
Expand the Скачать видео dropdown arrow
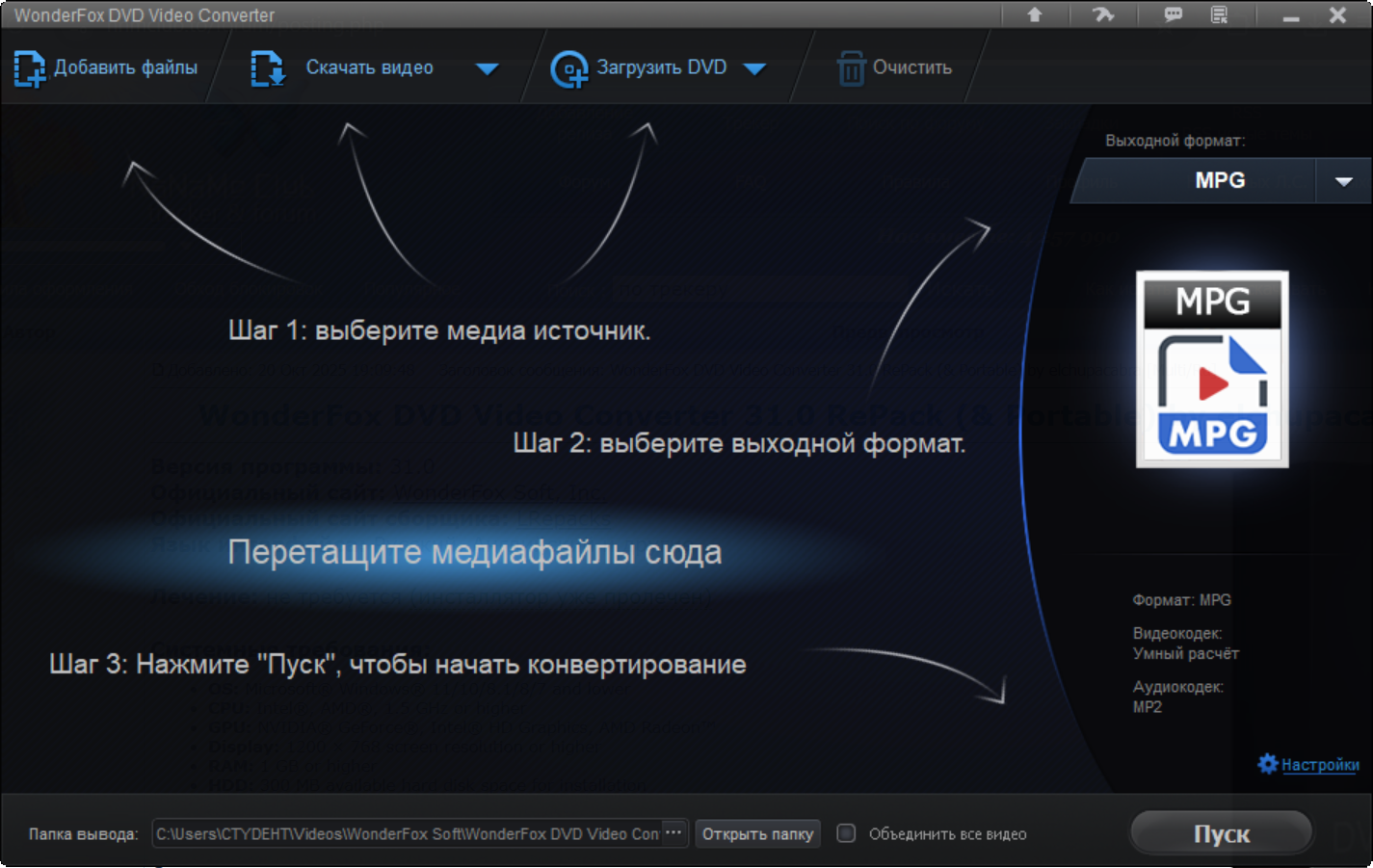tap(488, 68)
